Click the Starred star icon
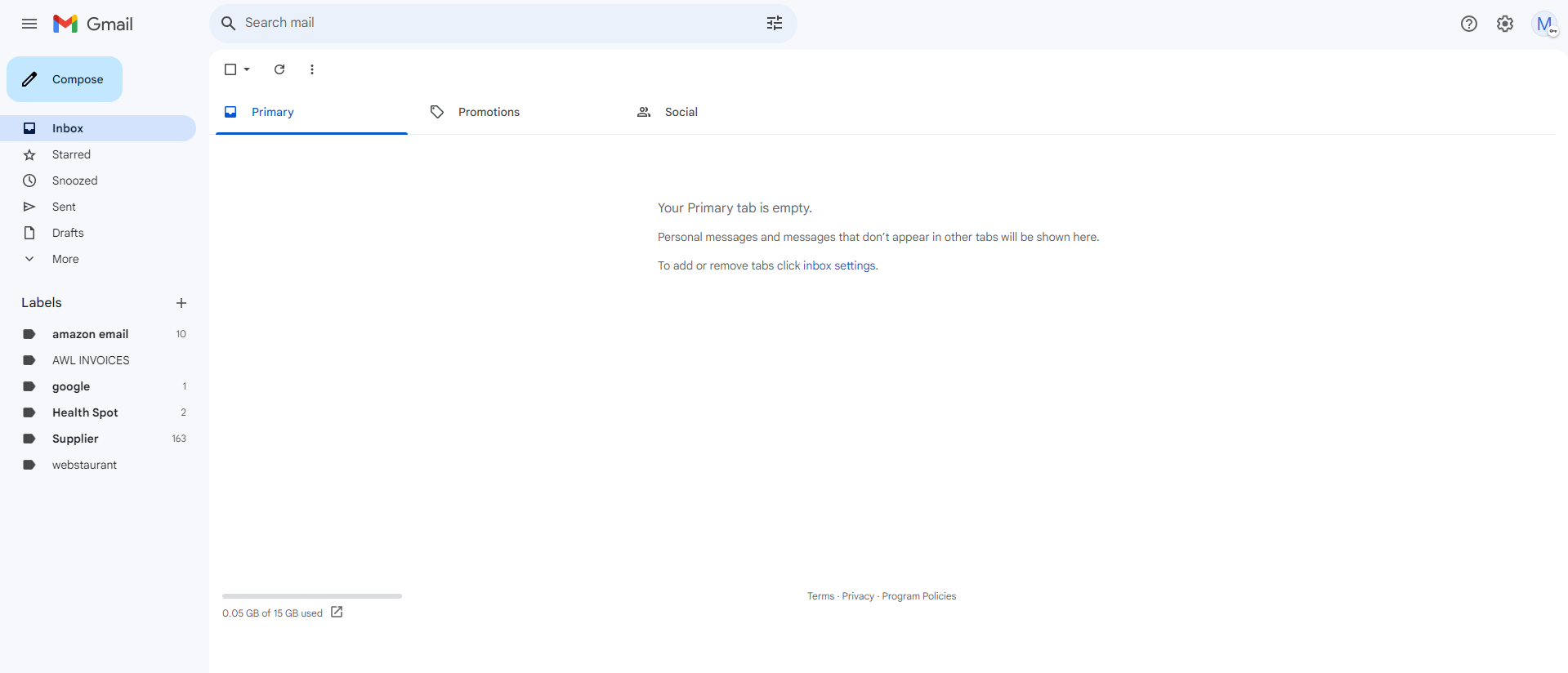1568x673 pixels. pyautogui.click(x=29, y=154)
